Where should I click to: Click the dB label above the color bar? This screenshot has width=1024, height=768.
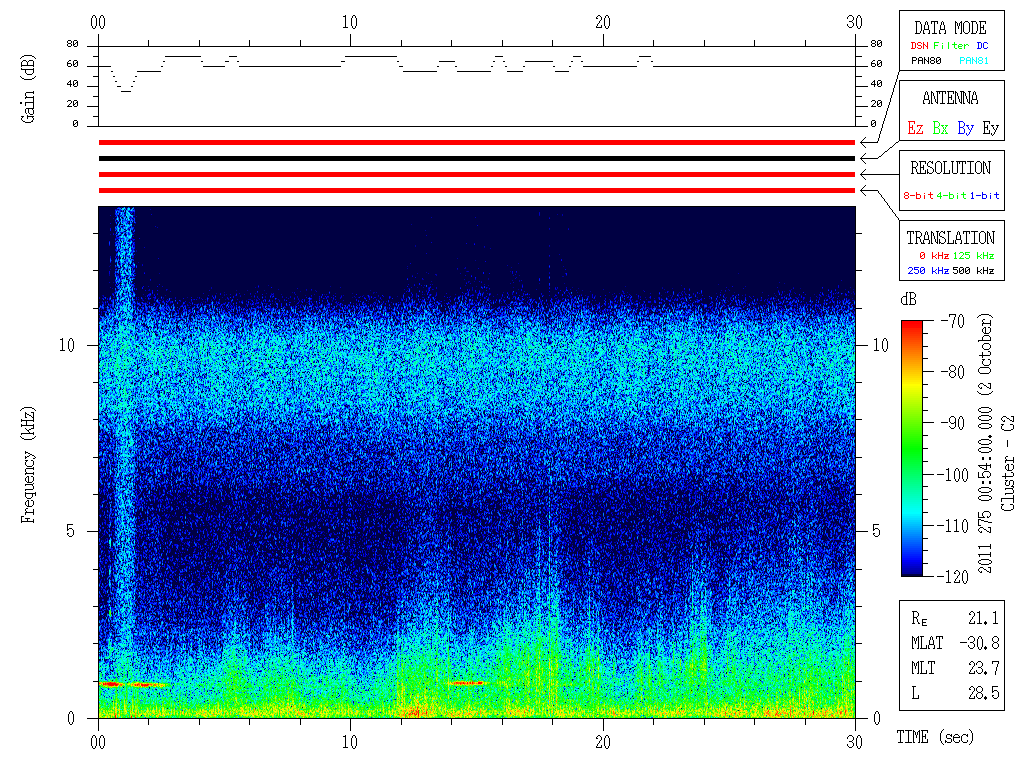tap(908, 299)
